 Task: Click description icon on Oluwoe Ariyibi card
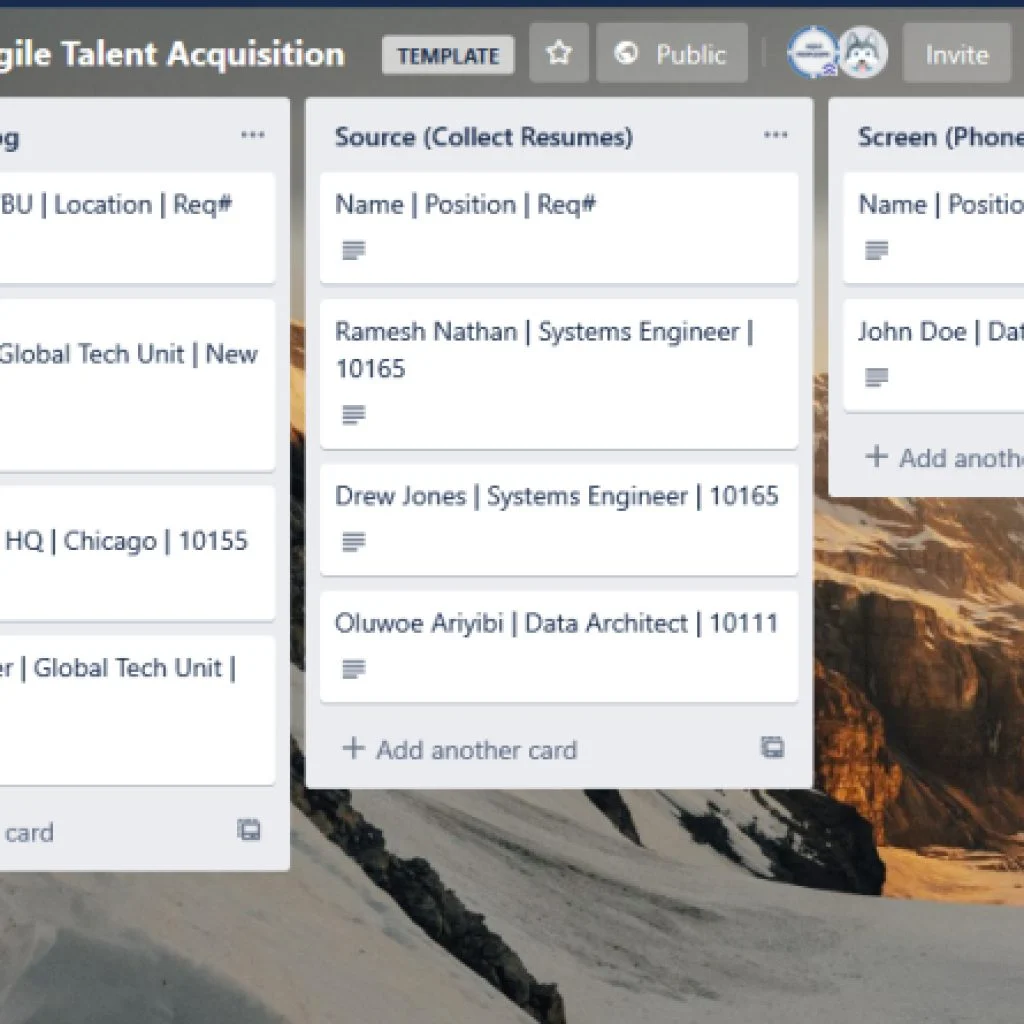353,669
